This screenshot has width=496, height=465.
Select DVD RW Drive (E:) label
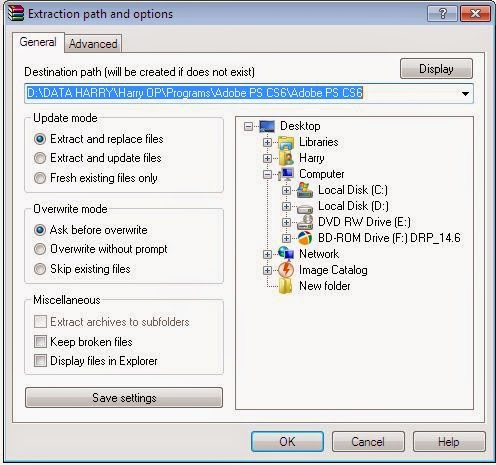coord(364,222)
